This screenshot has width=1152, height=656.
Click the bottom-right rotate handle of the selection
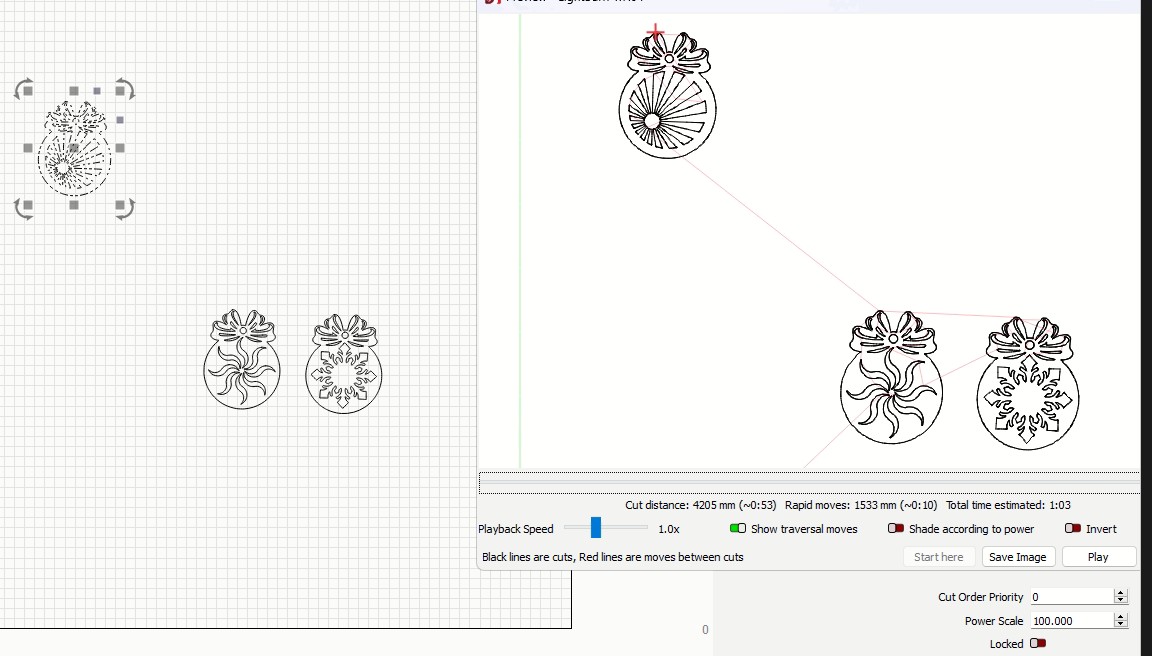point(124,207)
